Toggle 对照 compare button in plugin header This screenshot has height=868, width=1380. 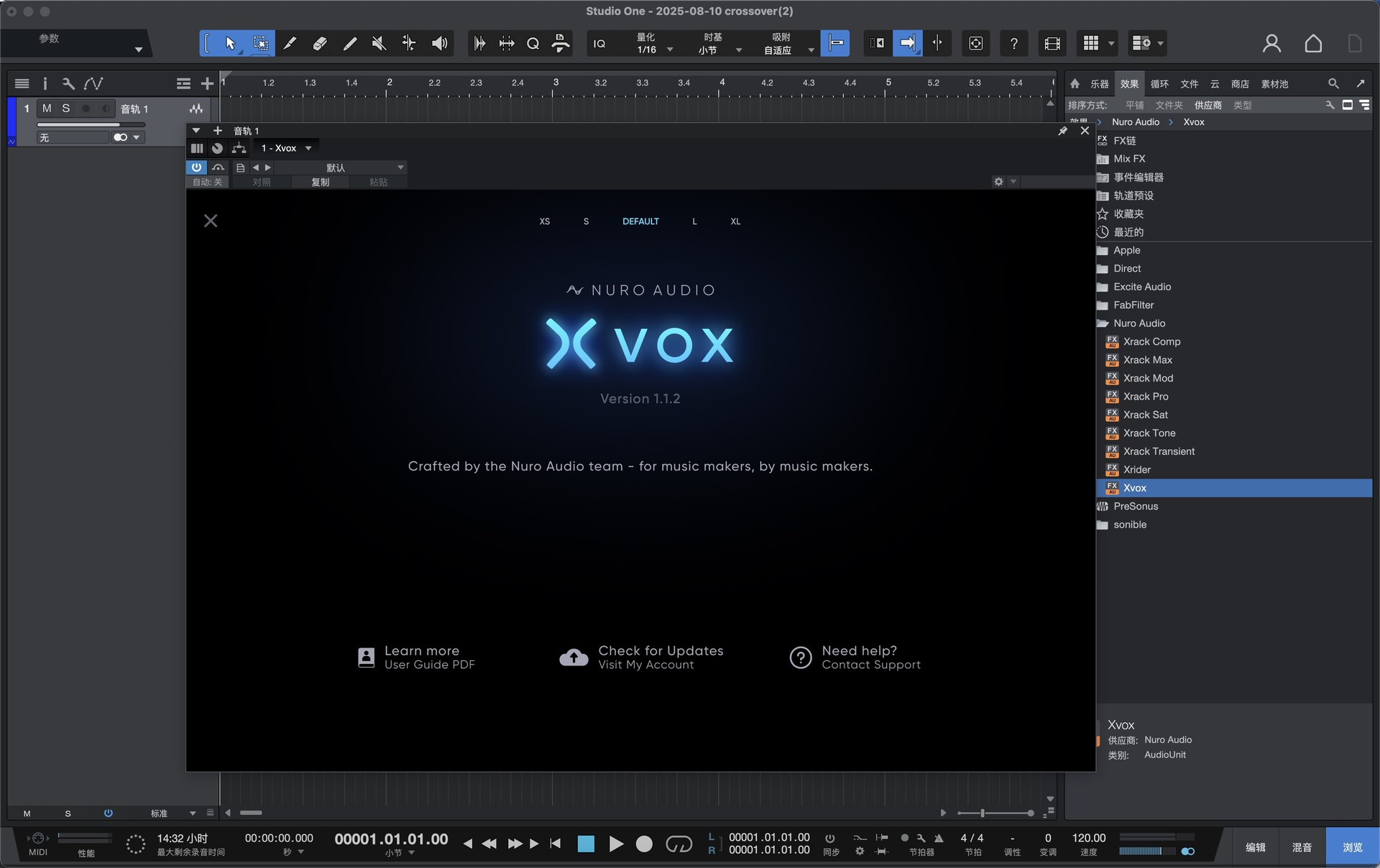coord(262,183)
